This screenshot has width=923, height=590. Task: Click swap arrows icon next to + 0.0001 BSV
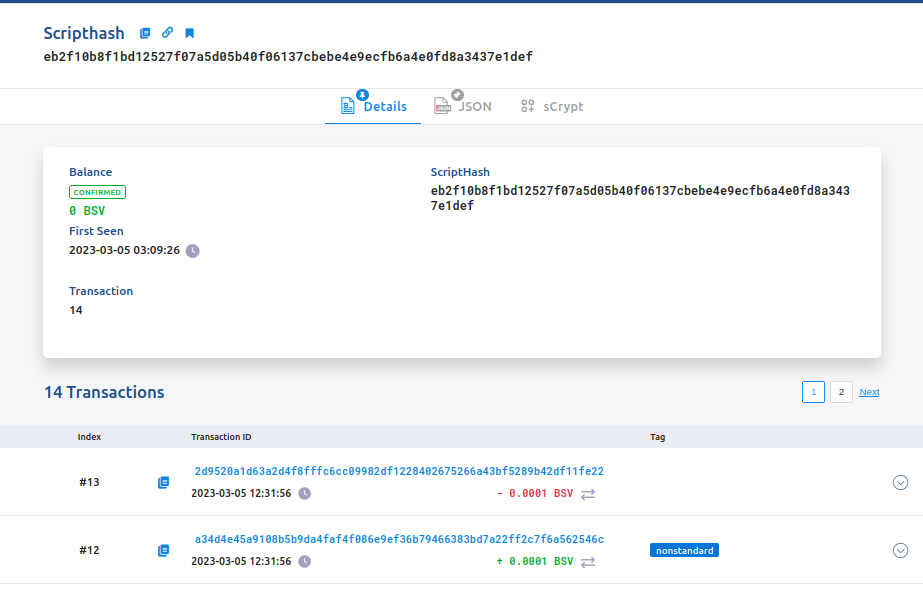588,562
